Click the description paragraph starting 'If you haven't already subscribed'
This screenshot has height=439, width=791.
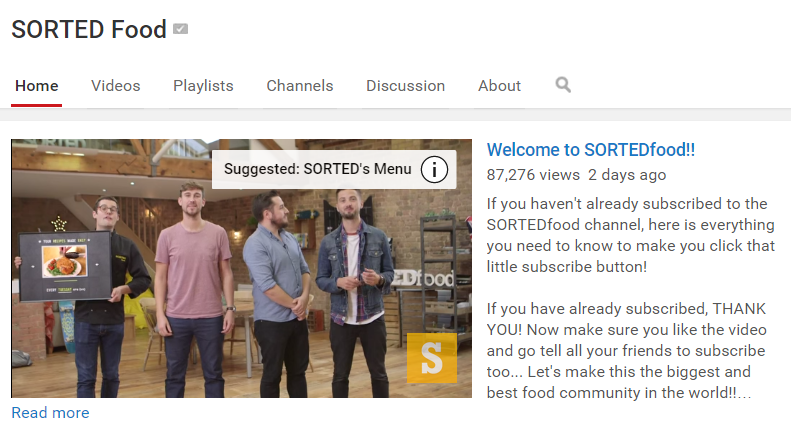[x=631, y=235]
